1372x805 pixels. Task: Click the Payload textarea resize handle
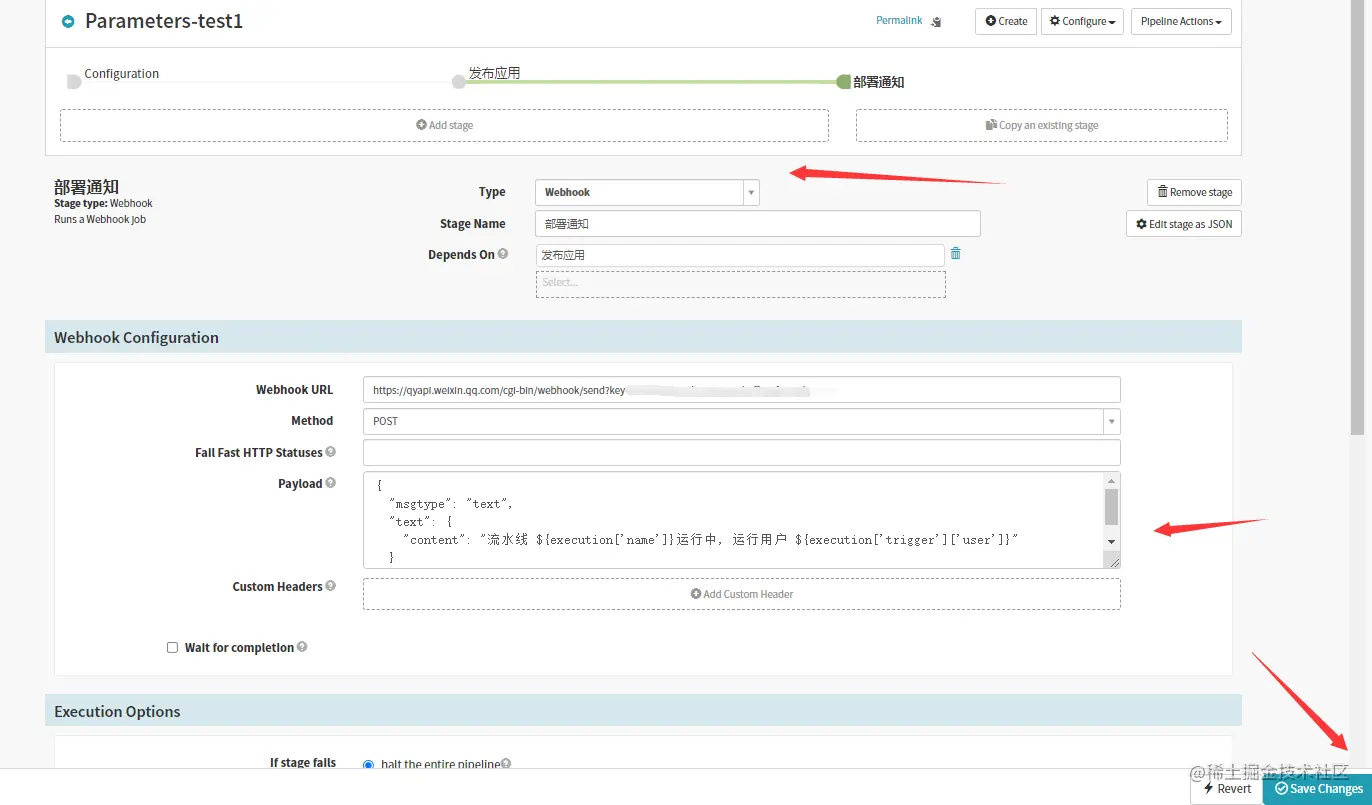(1114, 562)
